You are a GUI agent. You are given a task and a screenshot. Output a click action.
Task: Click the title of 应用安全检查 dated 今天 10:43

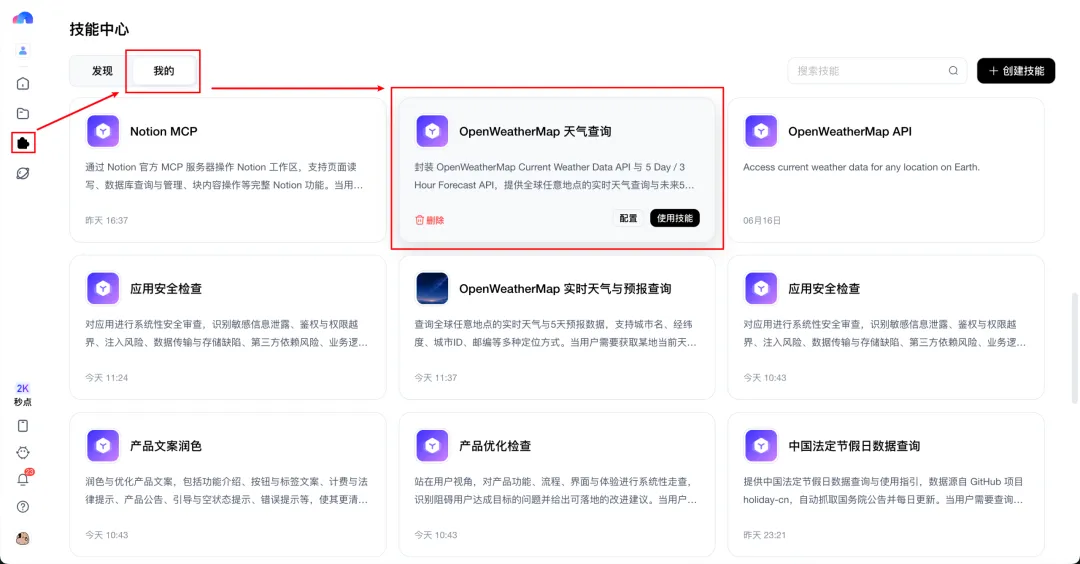pyautogui.click(x=824, y=289)
